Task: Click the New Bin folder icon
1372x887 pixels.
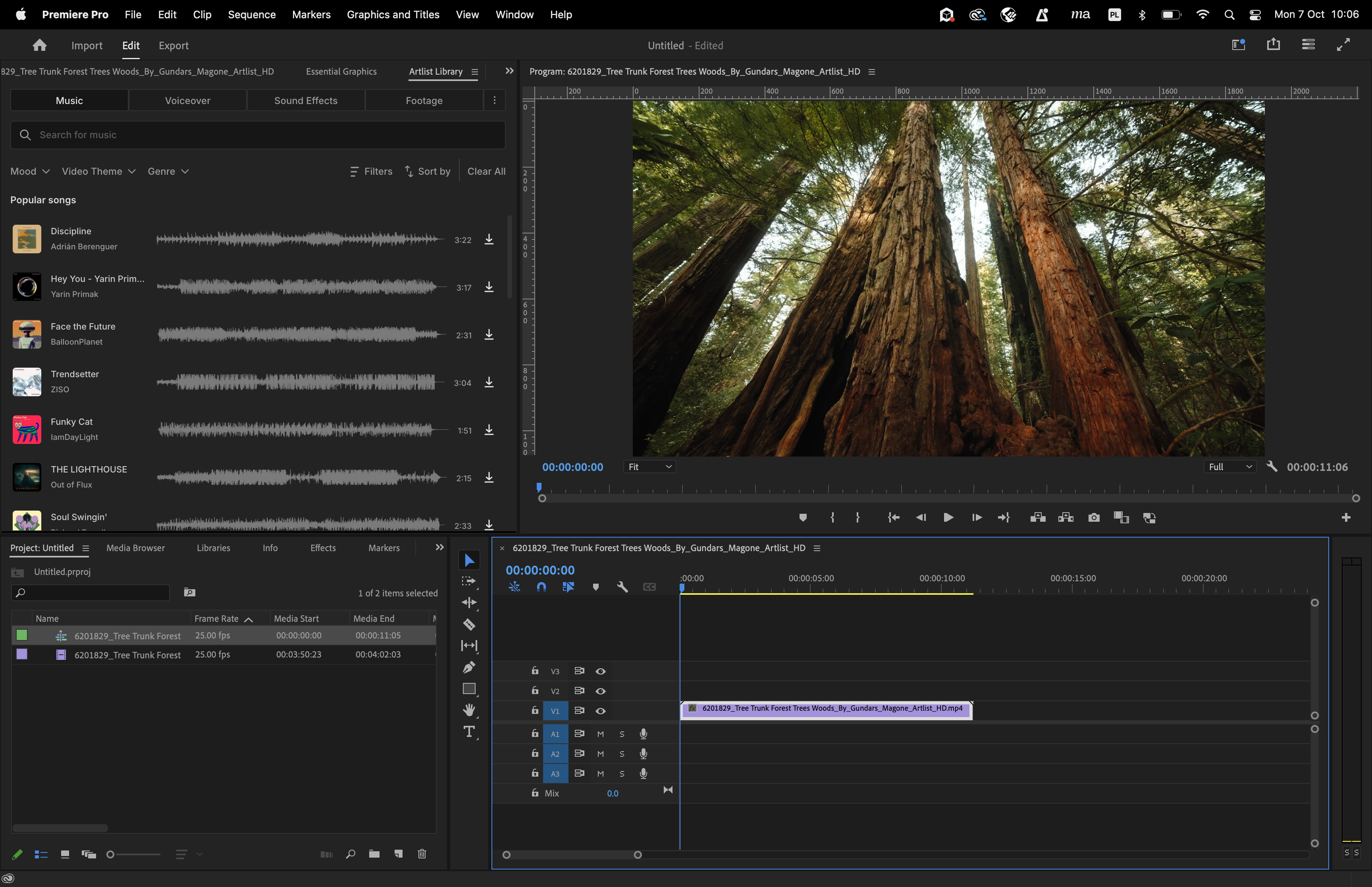Action: point(374,854)
